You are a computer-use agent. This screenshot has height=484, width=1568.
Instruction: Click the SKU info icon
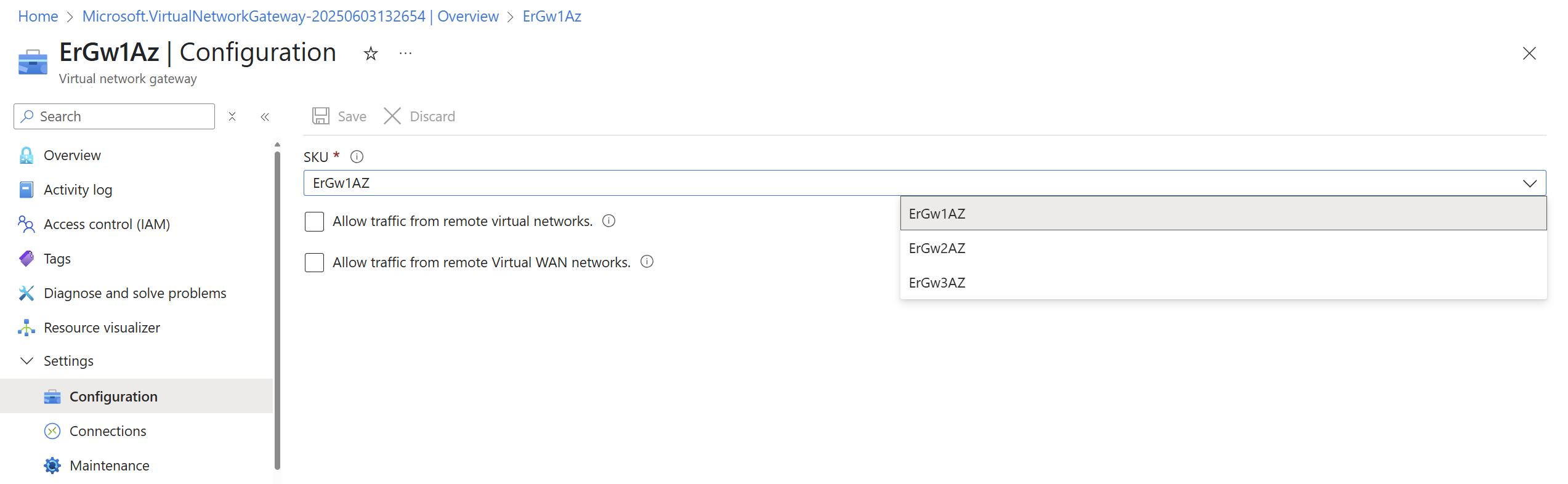[x=356, y=156]
